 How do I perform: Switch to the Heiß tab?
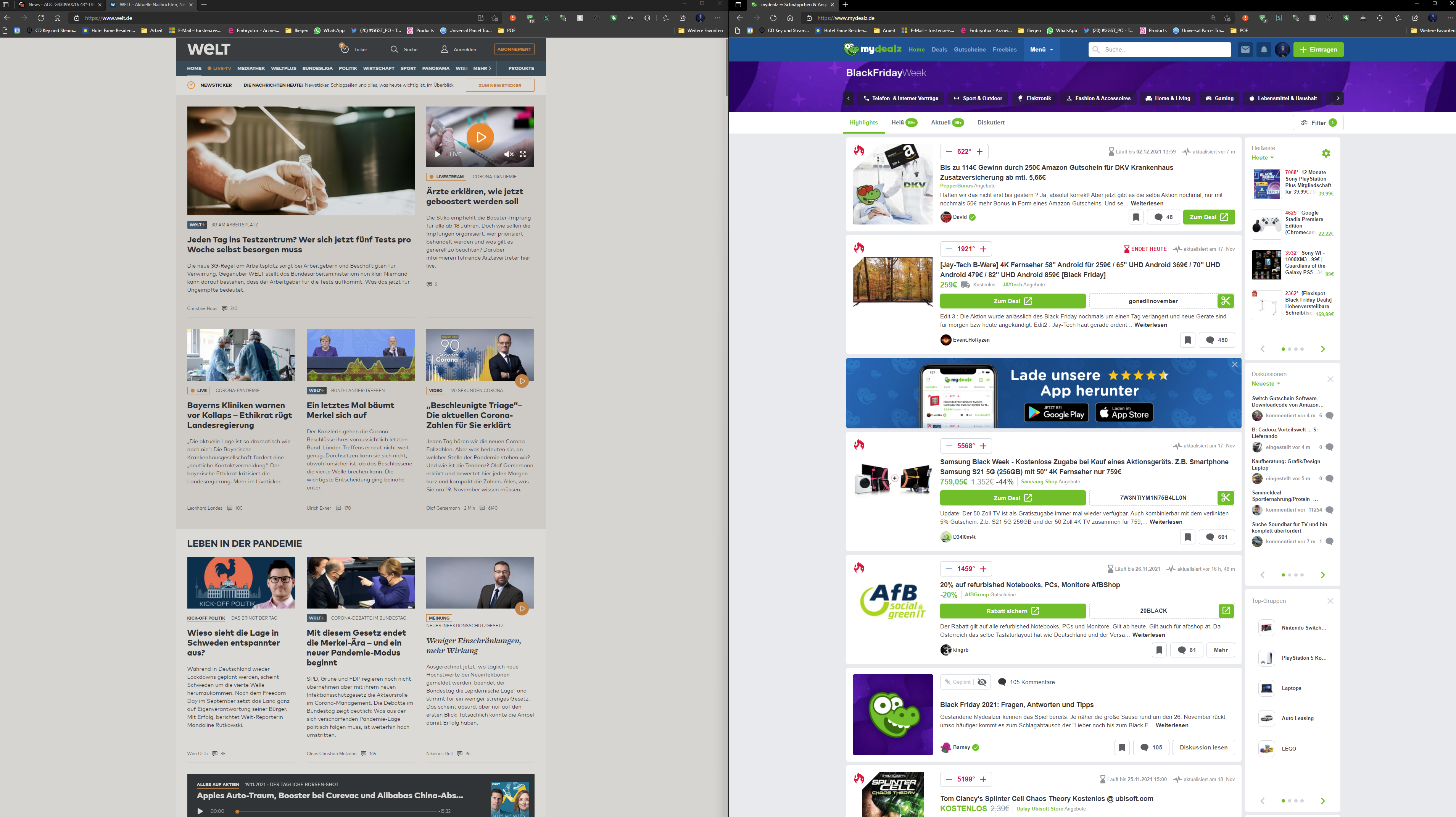[x=904, y=123]
